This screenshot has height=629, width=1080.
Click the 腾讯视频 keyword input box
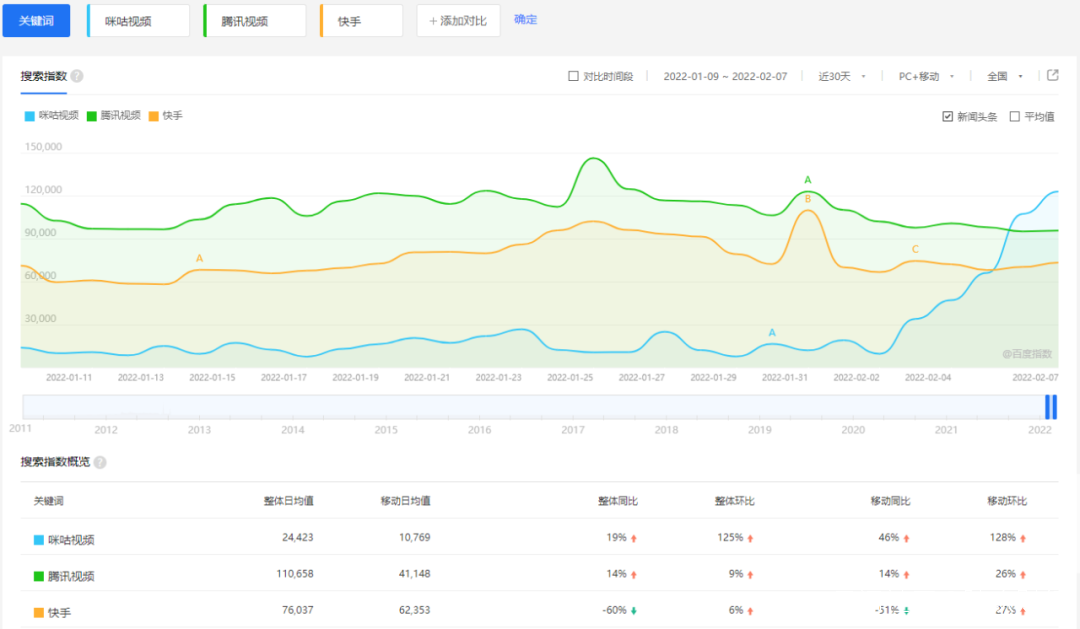click(255, 21)
